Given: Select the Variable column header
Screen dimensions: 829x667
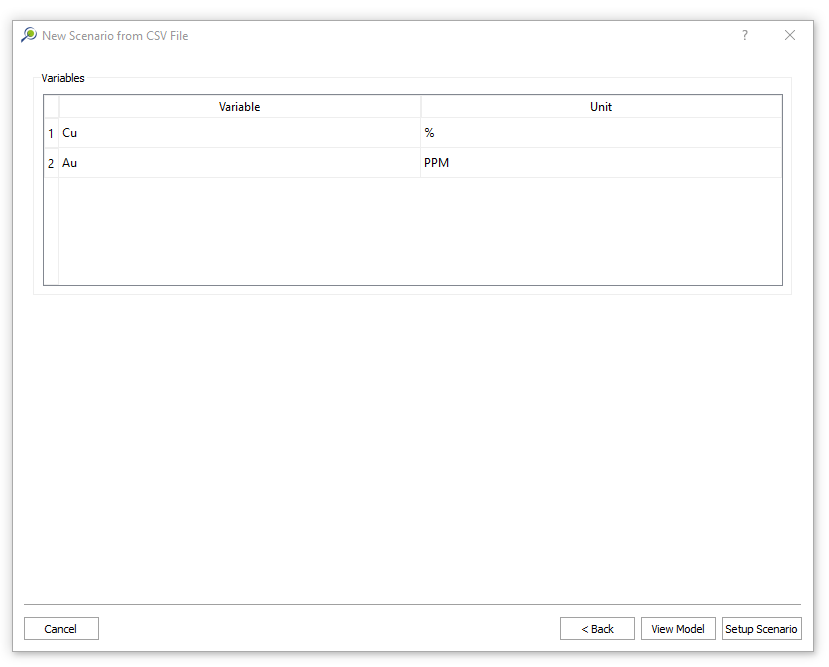Looking at the screenshot, I should (239, 107).
